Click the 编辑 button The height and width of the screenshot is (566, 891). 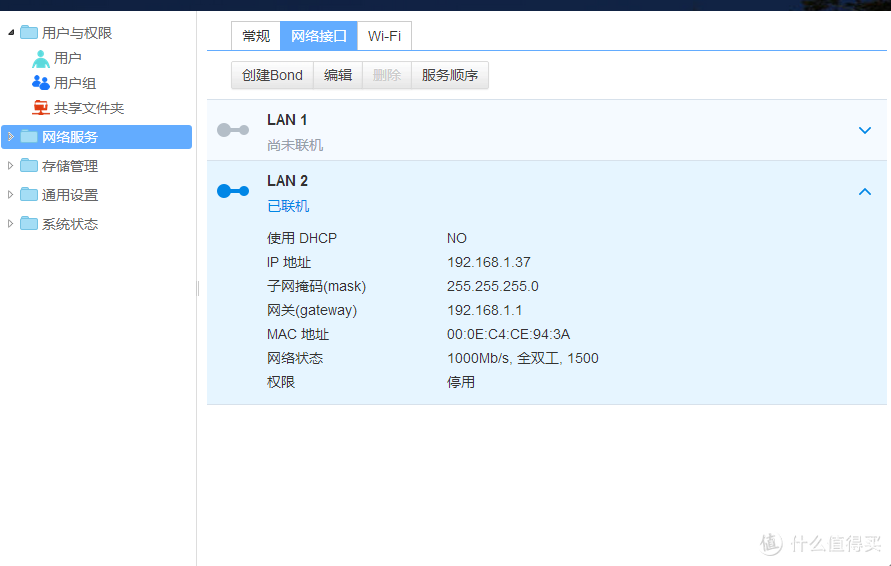click(338, 75)
